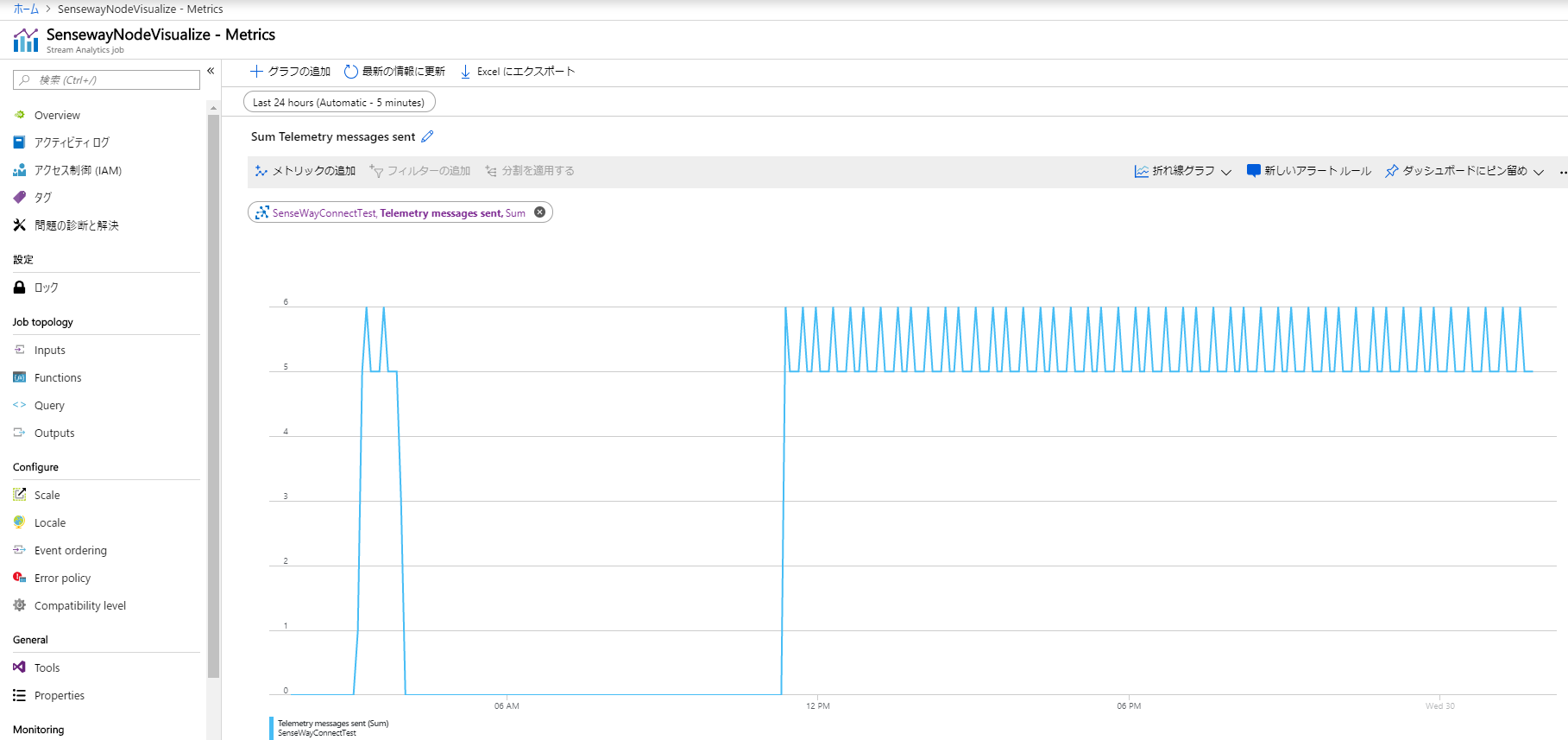The image size is (1568, 740).
Task: Click the Locale globe icon
Action: 19,522
